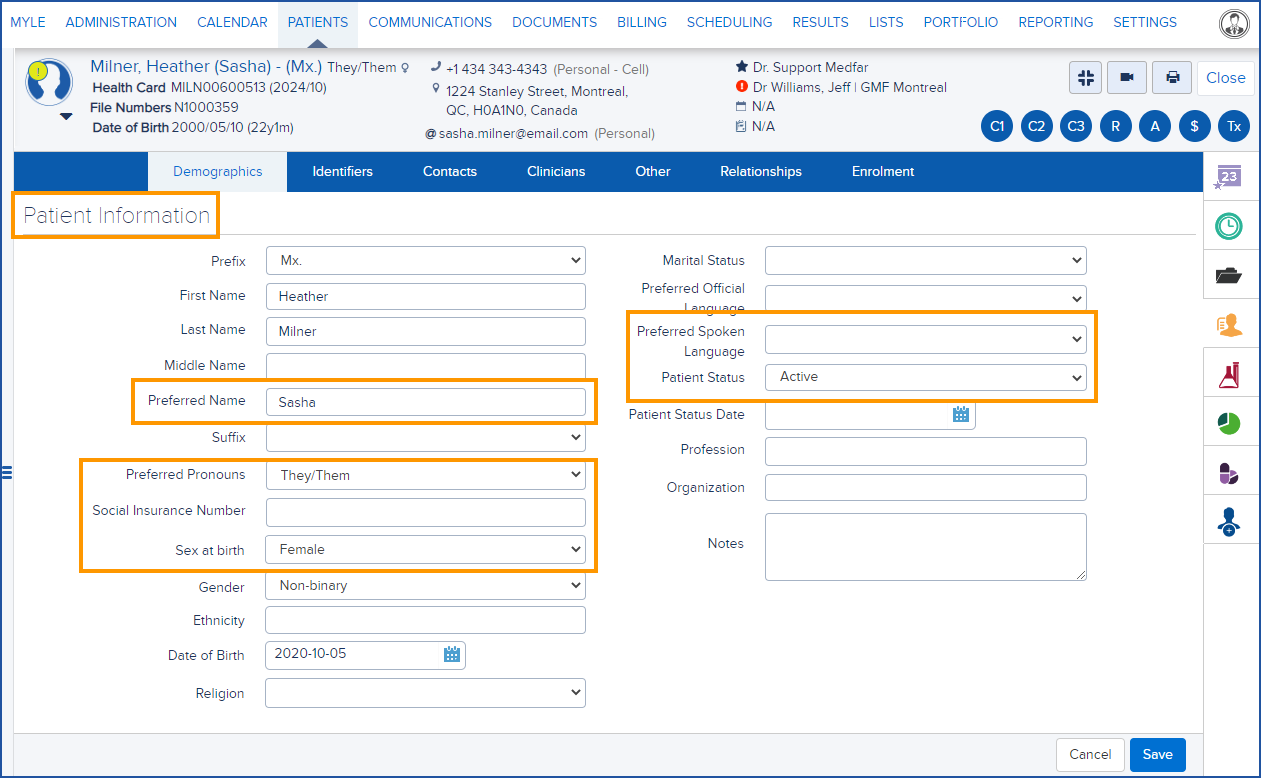Click the Tx circle button in the header
Screen dimensions: 1261x778
(x=1233, y=126)
